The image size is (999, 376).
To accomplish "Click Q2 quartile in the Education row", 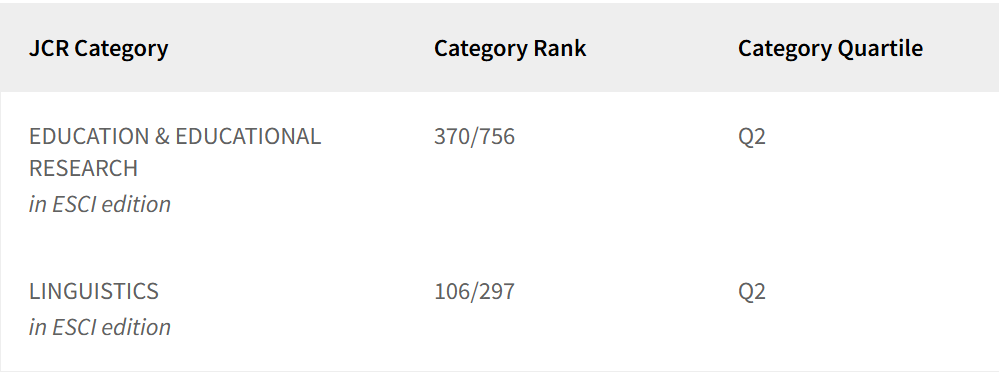I will point(752,136).
